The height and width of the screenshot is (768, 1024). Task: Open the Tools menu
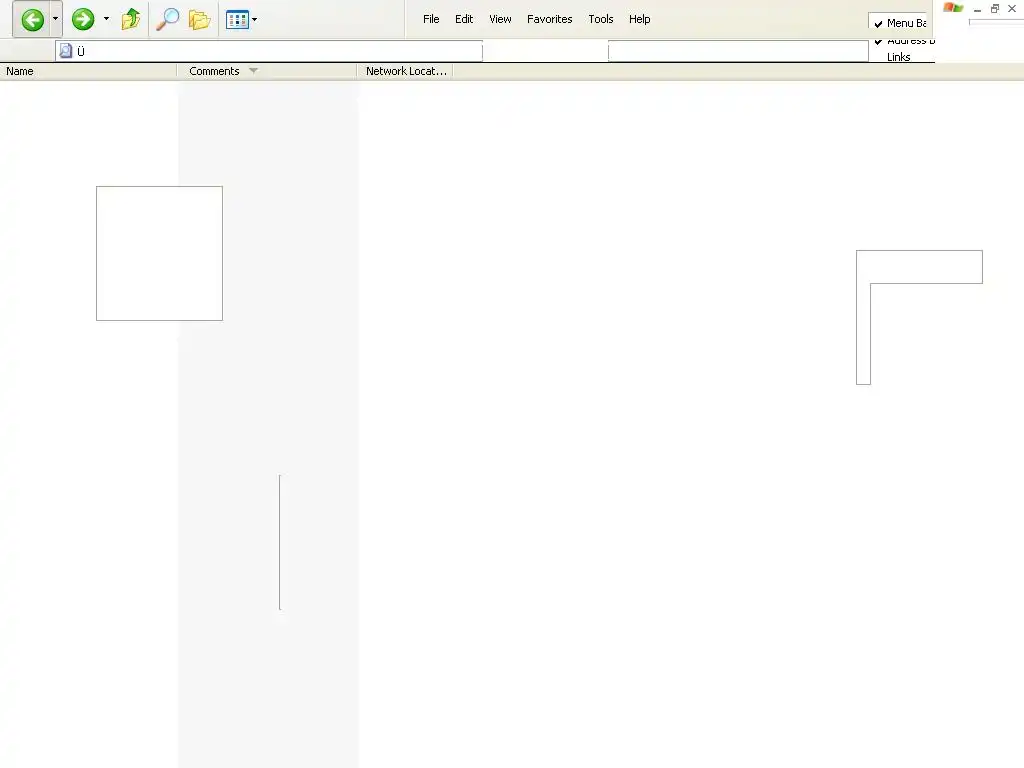(x=601, y=20)
